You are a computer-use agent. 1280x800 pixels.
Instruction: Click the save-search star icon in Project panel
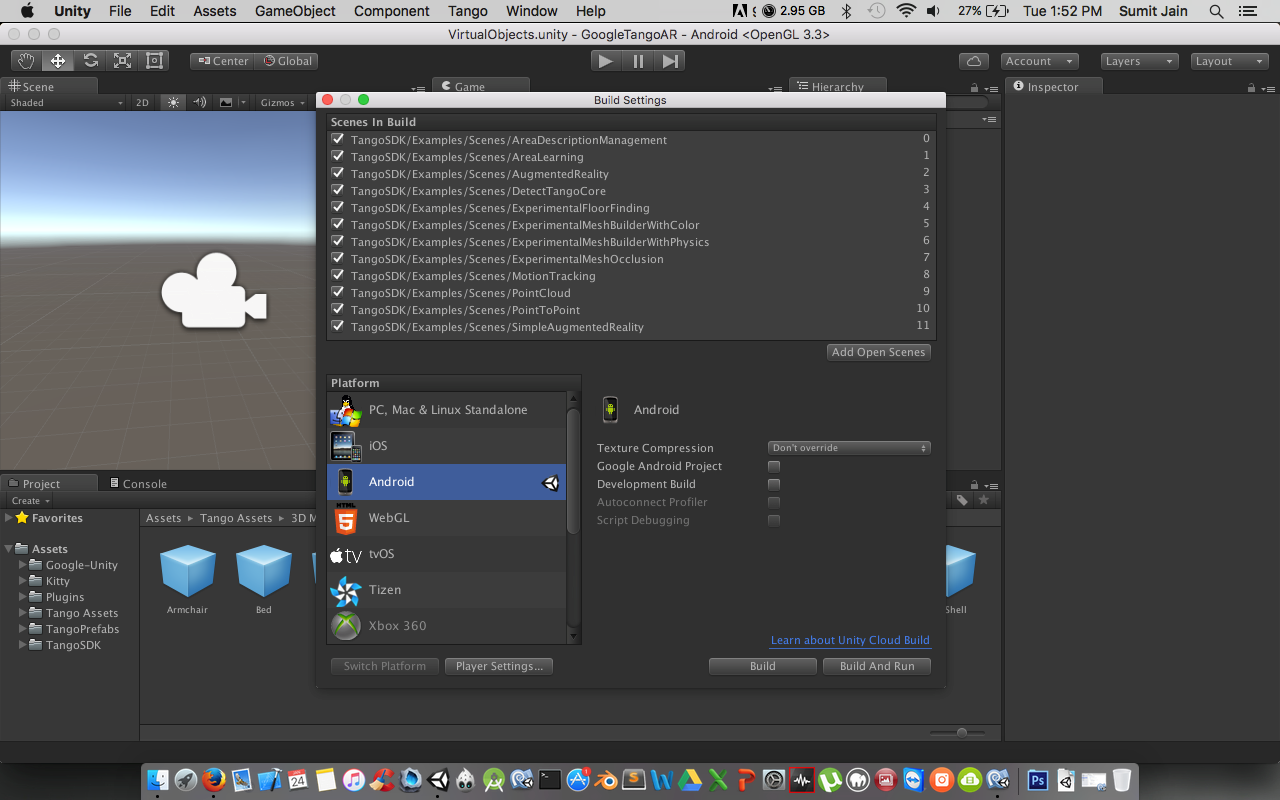click(984, 500)
